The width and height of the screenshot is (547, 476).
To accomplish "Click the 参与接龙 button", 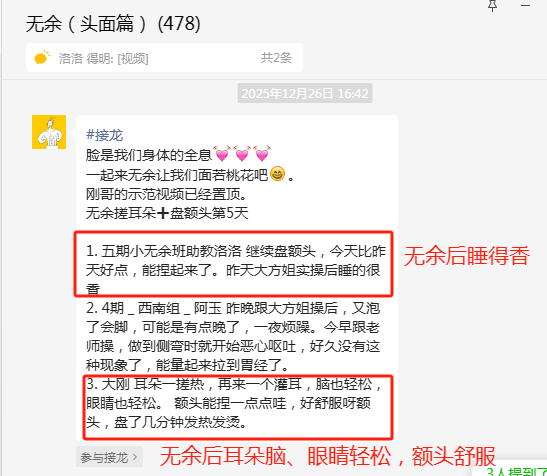I will coord(109,457).
